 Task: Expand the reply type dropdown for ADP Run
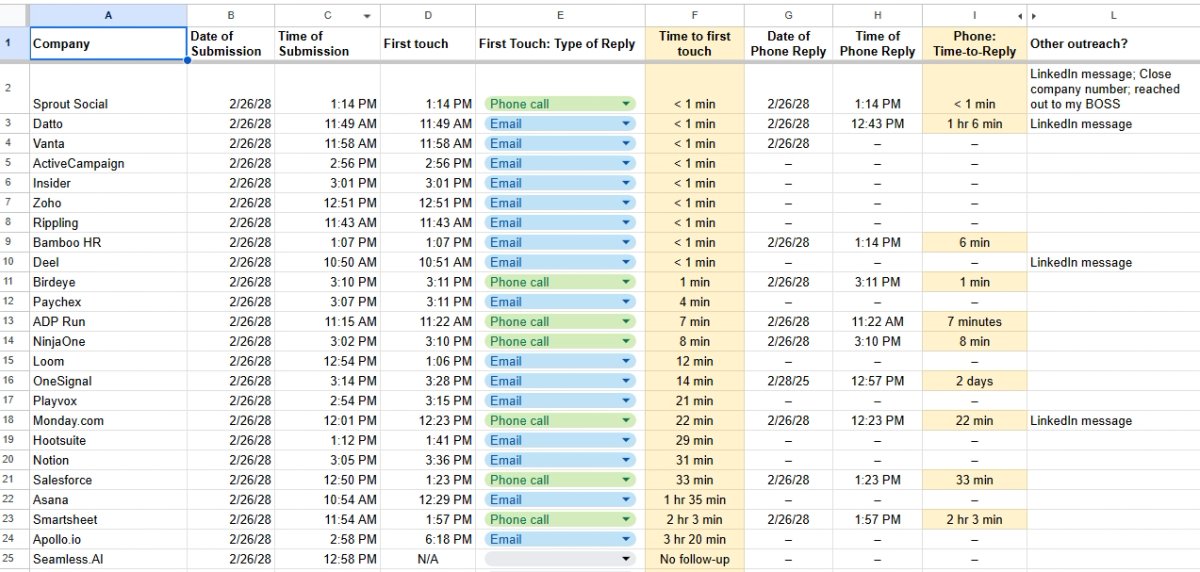click(626, 322)
